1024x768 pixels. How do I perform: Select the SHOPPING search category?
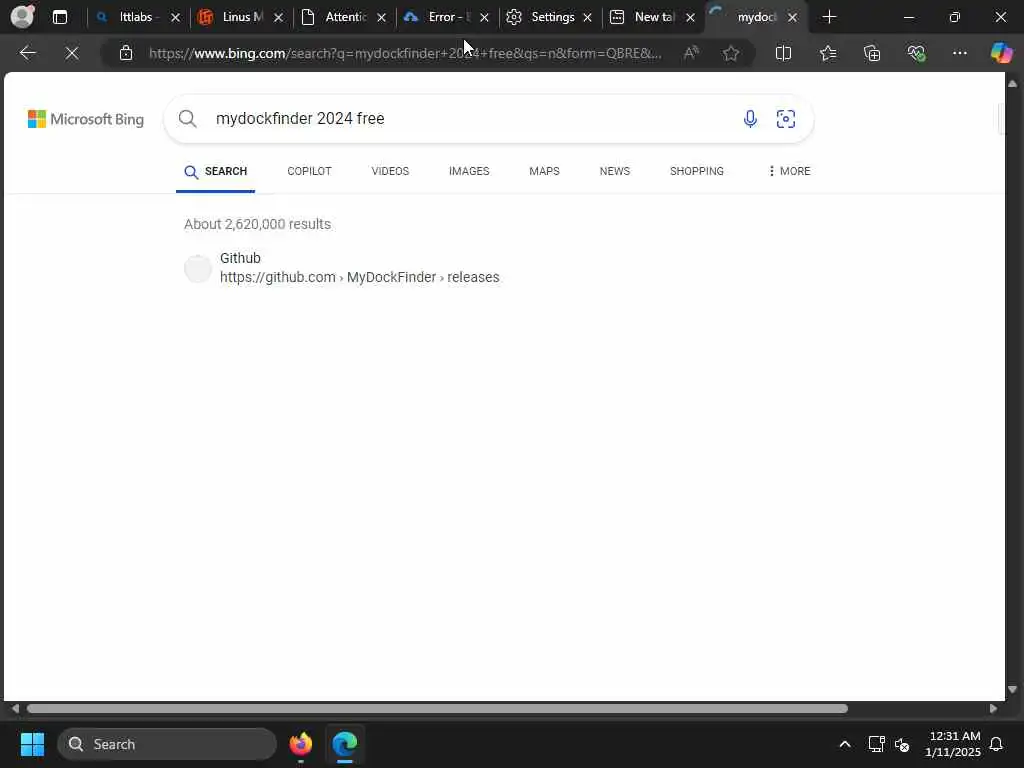point(696,171)
